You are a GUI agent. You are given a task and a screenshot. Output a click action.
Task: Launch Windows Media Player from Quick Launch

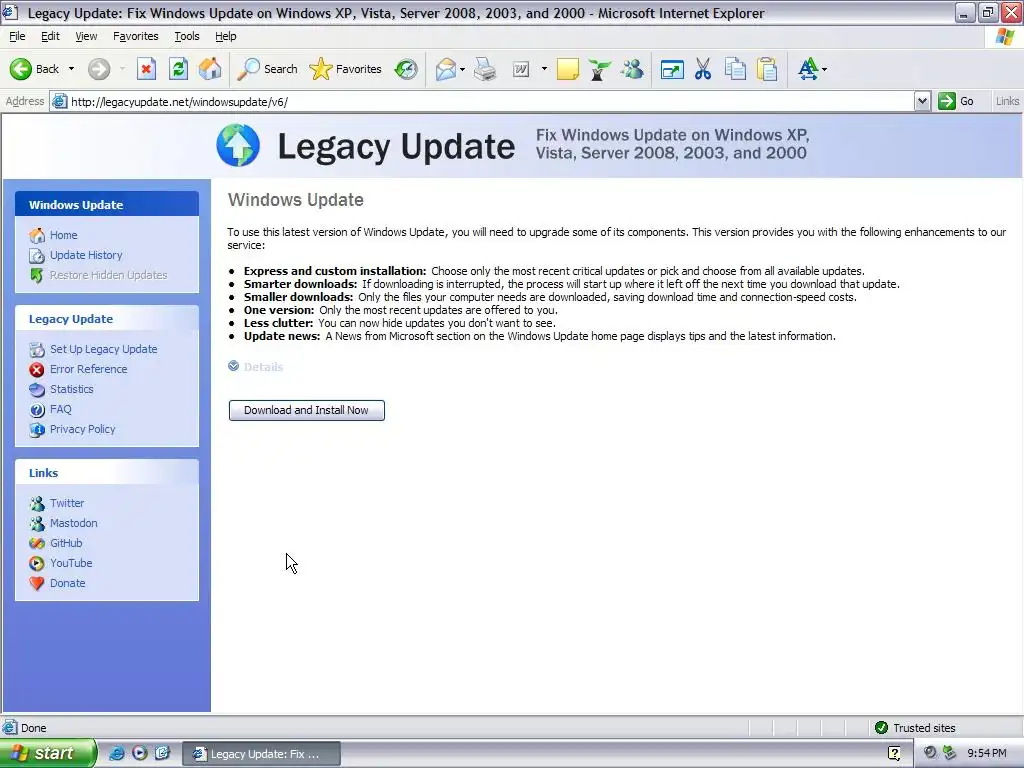[x=140, y=753]
